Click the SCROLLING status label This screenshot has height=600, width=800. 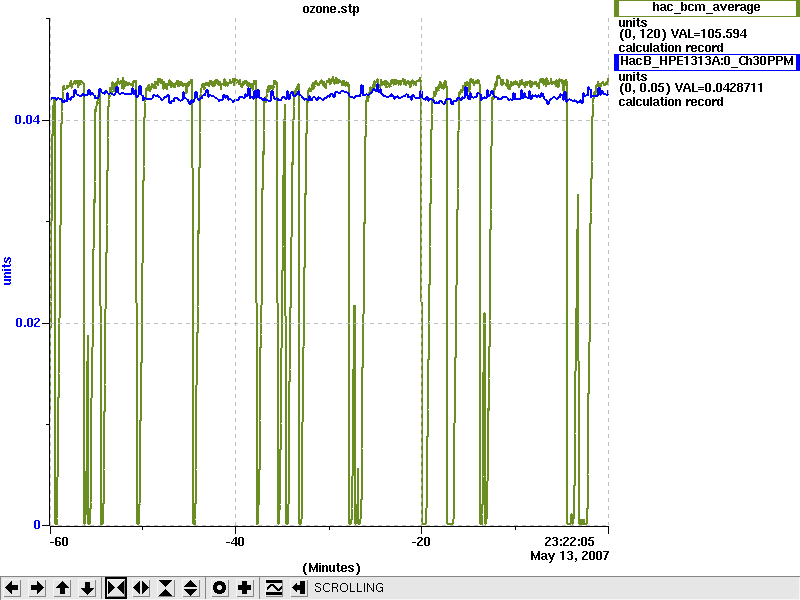click(348, 588)
